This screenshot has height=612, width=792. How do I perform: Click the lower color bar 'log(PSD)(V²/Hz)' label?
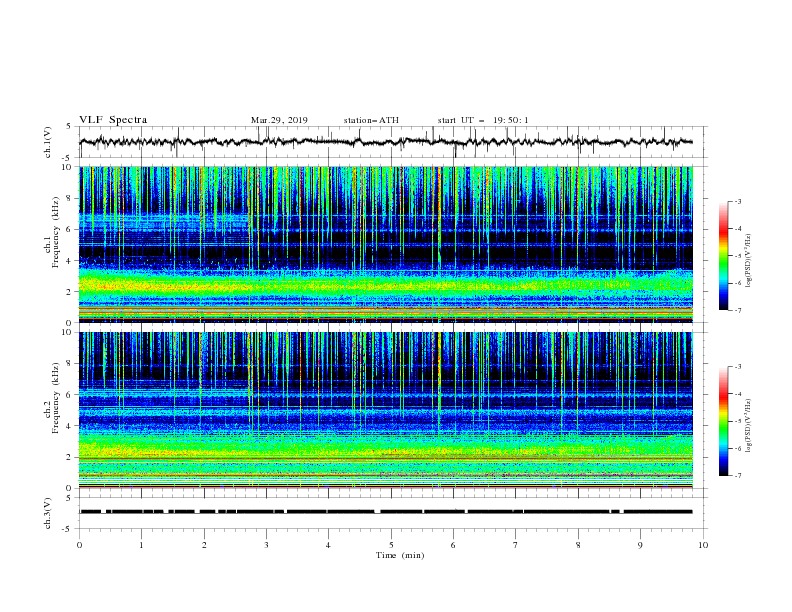point(748,425)
